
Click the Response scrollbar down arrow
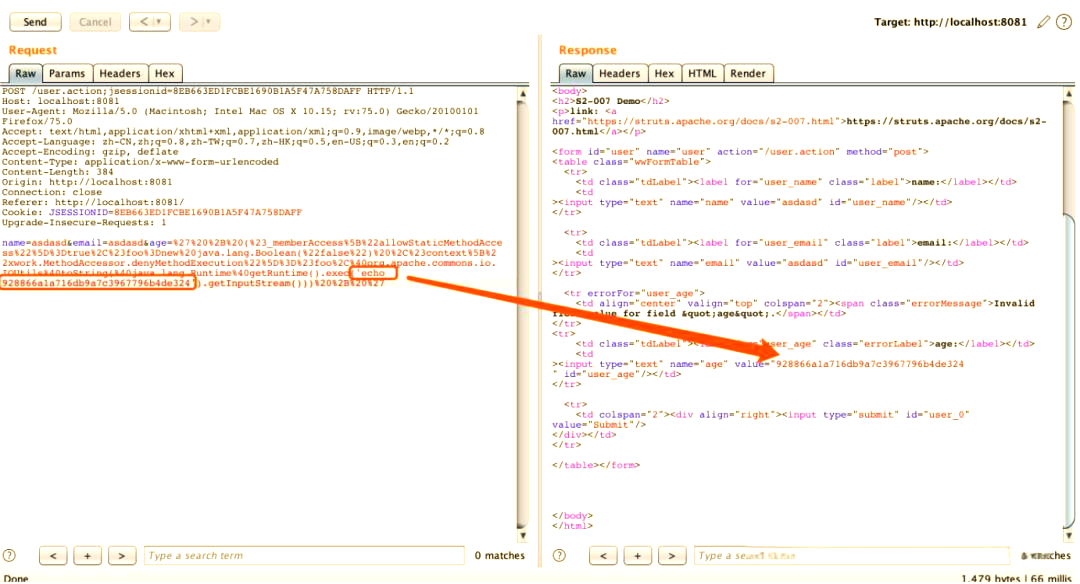tap(1069, 535)
